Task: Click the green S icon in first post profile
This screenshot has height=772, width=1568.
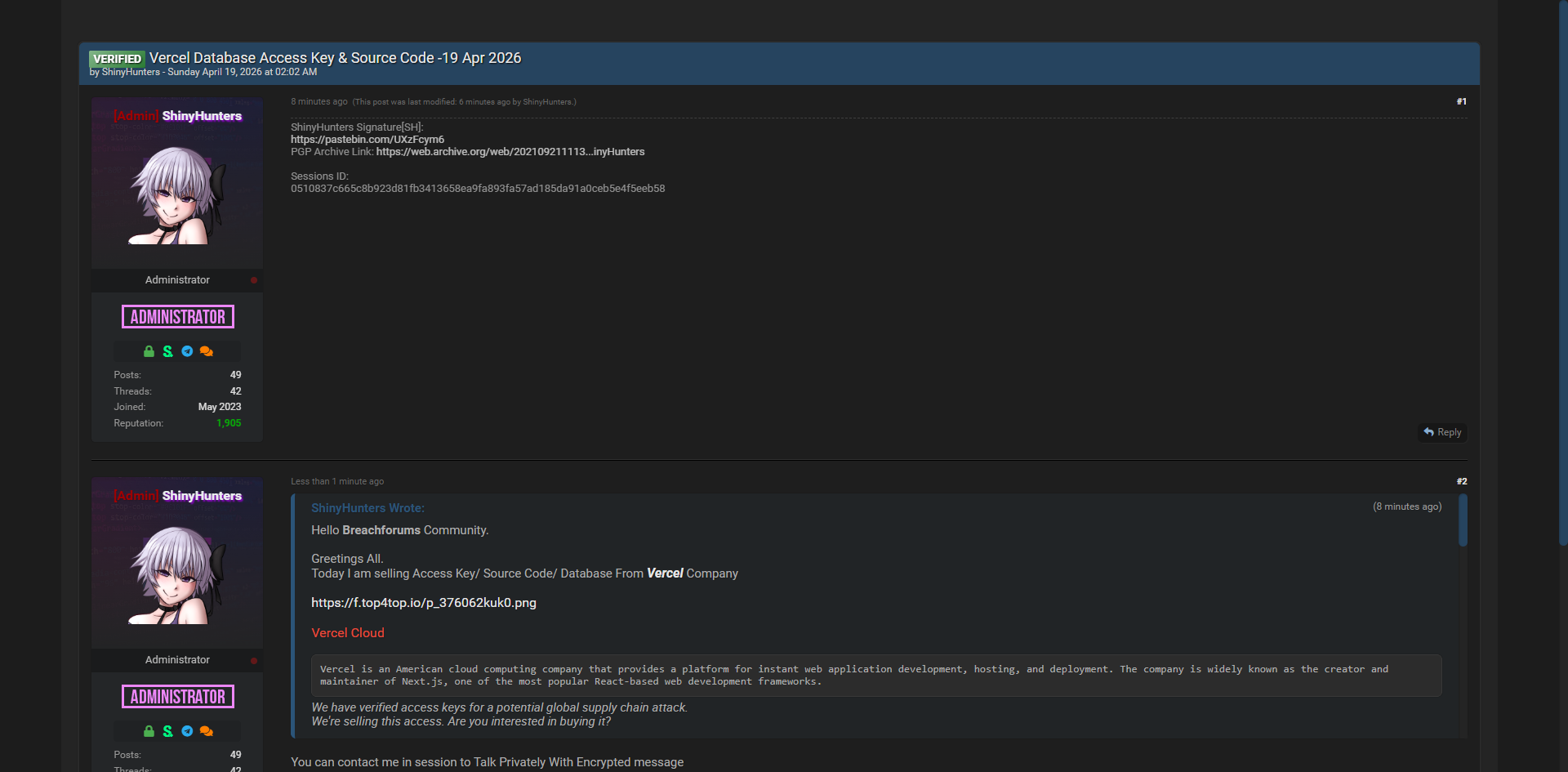Action: click(167, 351)
